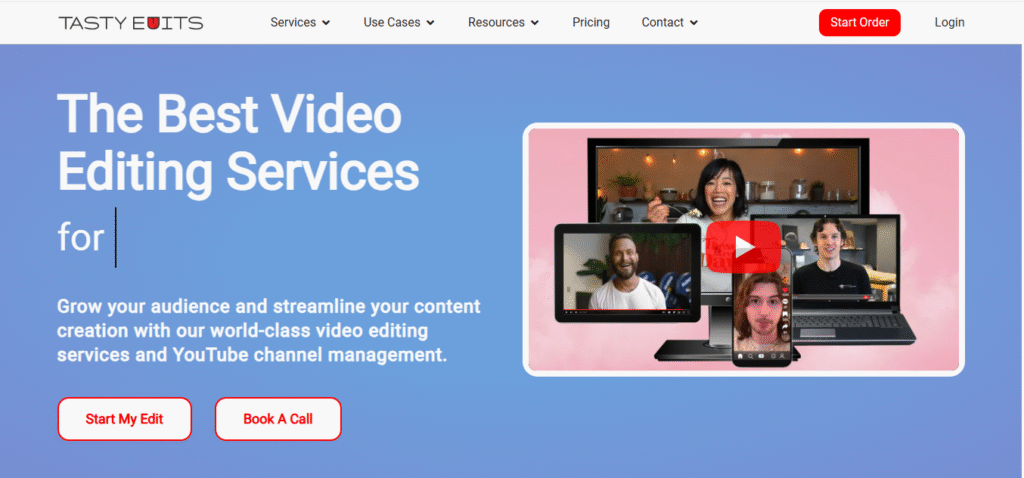Click the headline "The Best Video Editing Services"
This screenshot has width=1024, height=478.
point(238,143)
